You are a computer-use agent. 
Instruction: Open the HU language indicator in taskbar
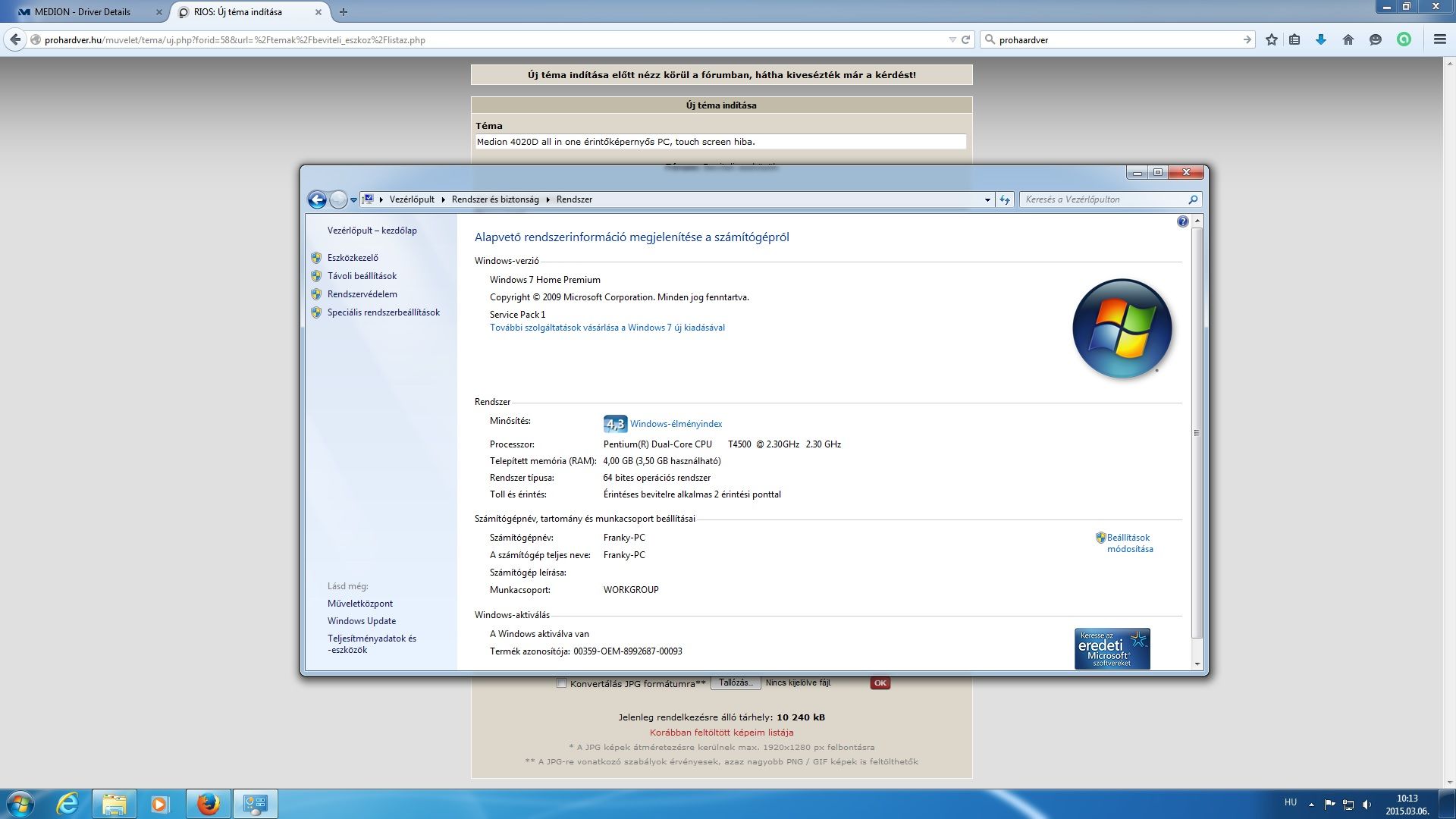tap(1290, 802)
